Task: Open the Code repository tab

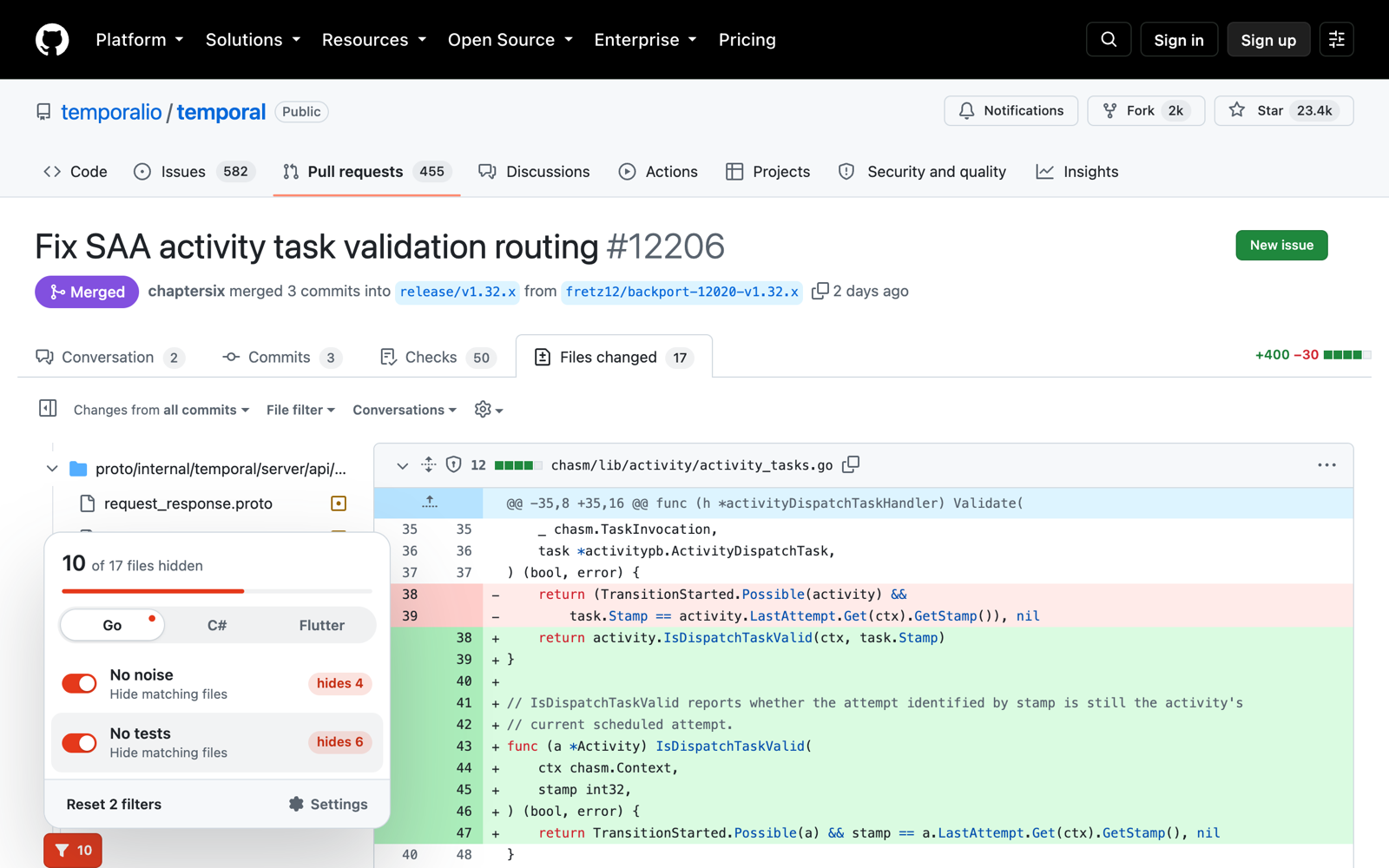Action: (76, 172)
